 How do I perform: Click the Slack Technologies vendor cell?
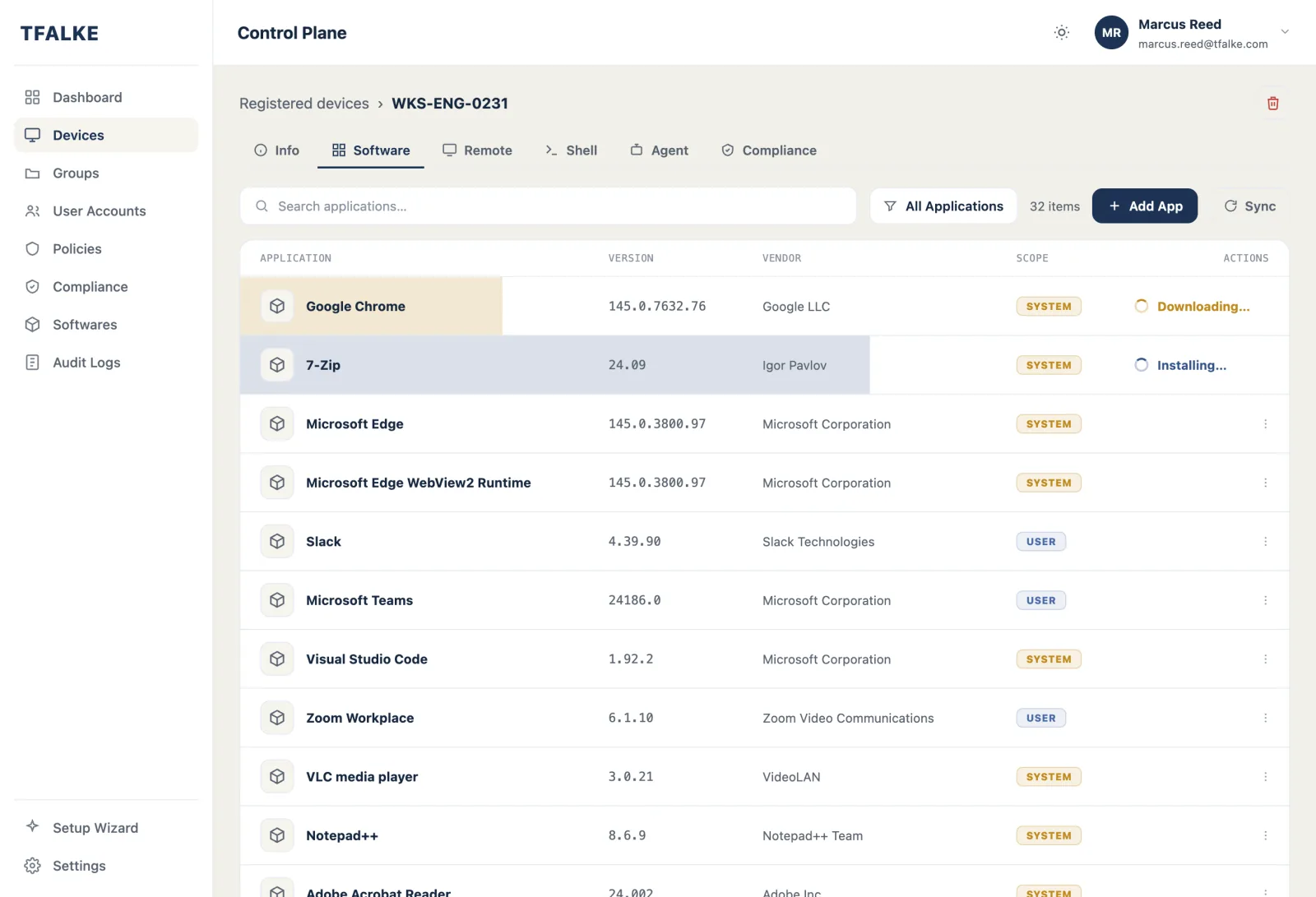pyautogui.click(x=818, y=541)
